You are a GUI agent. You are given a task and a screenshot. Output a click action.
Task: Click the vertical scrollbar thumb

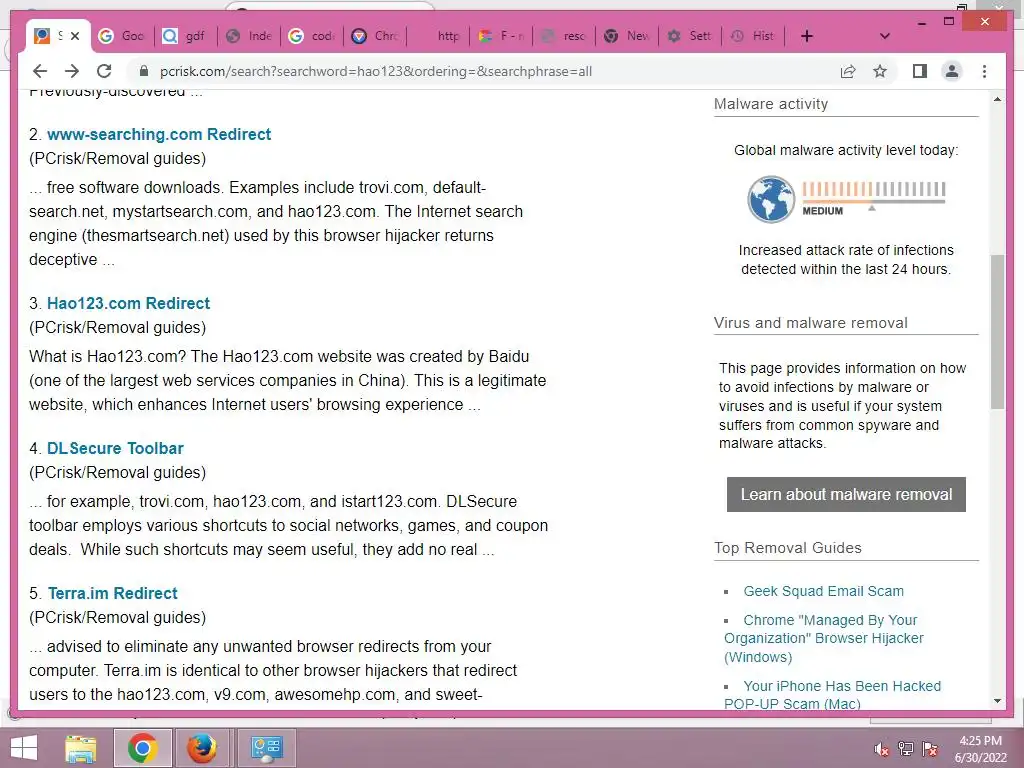point(997,332)
